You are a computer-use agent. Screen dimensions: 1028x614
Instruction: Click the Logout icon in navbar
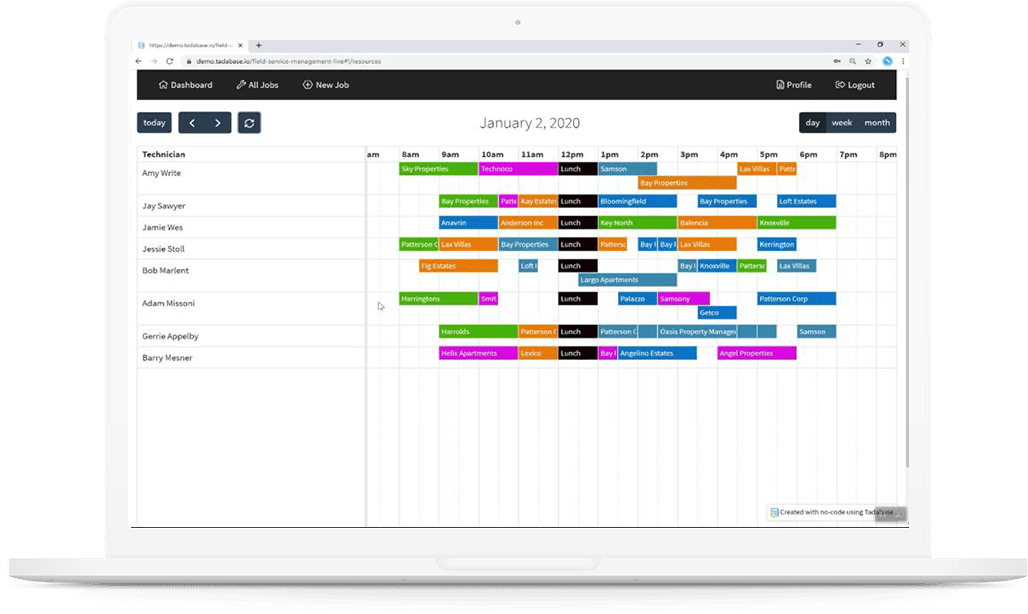click(841, 85)
